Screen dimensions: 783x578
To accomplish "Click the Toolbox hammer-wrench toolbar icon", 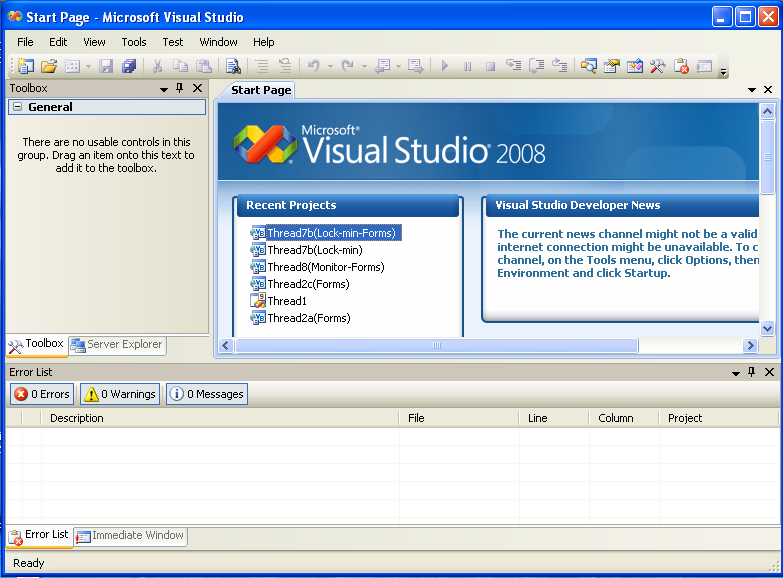I will coord(658,66).
